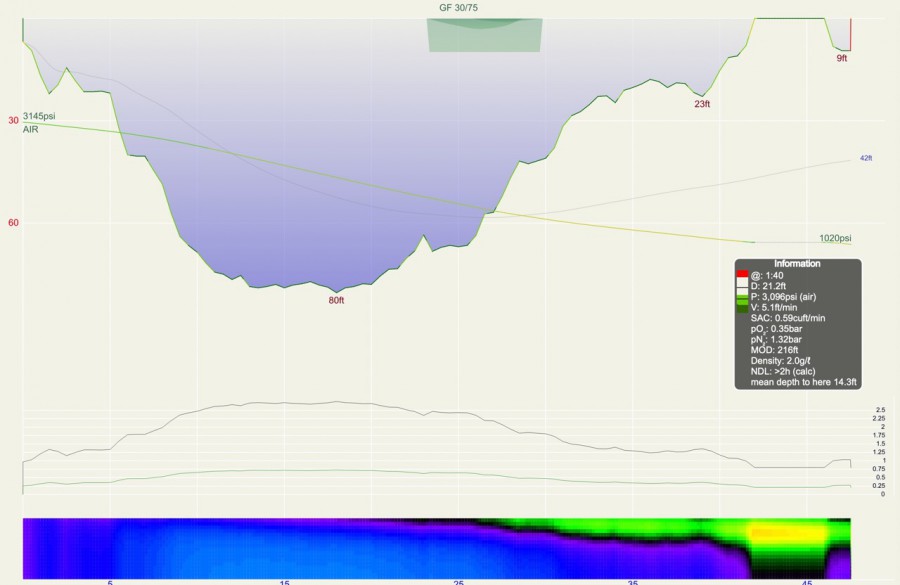
Task: Click the NDL value in Information box
Action: tap(785, 372)
